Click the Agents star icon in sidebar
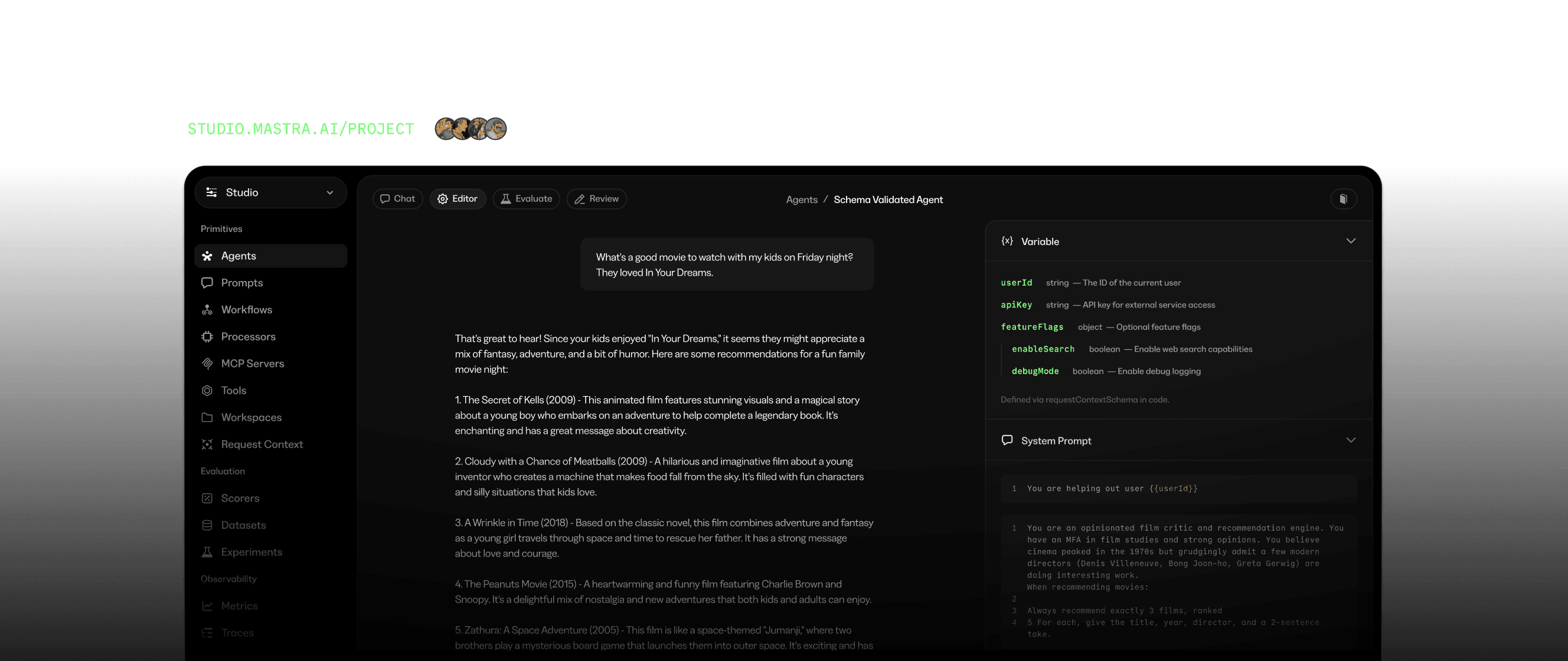Image resolution: width=1568 pixels, height=661 pixels. click(x=207, y=256)
